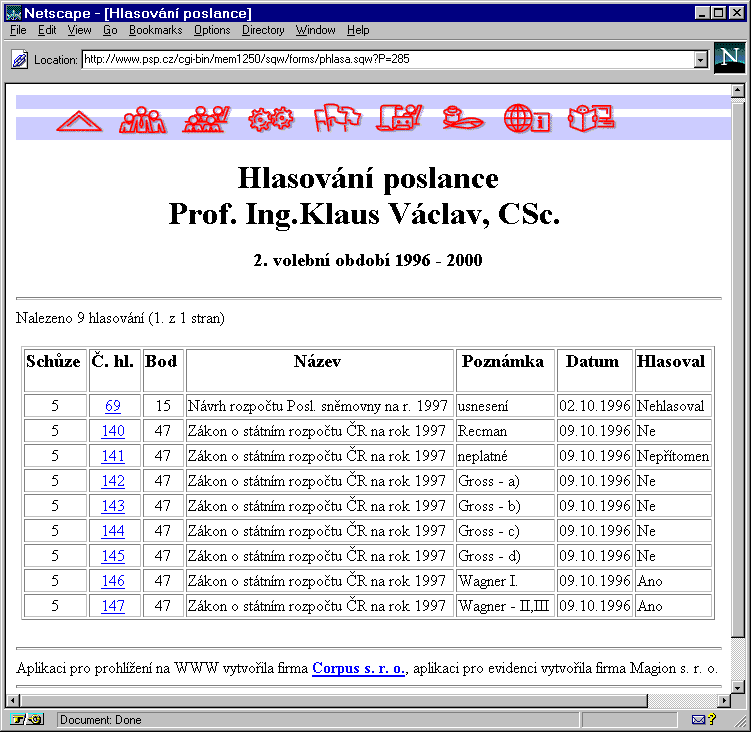Click the 'Nepřítomen' vote cell
751x732 pixels.
point(673,456)
